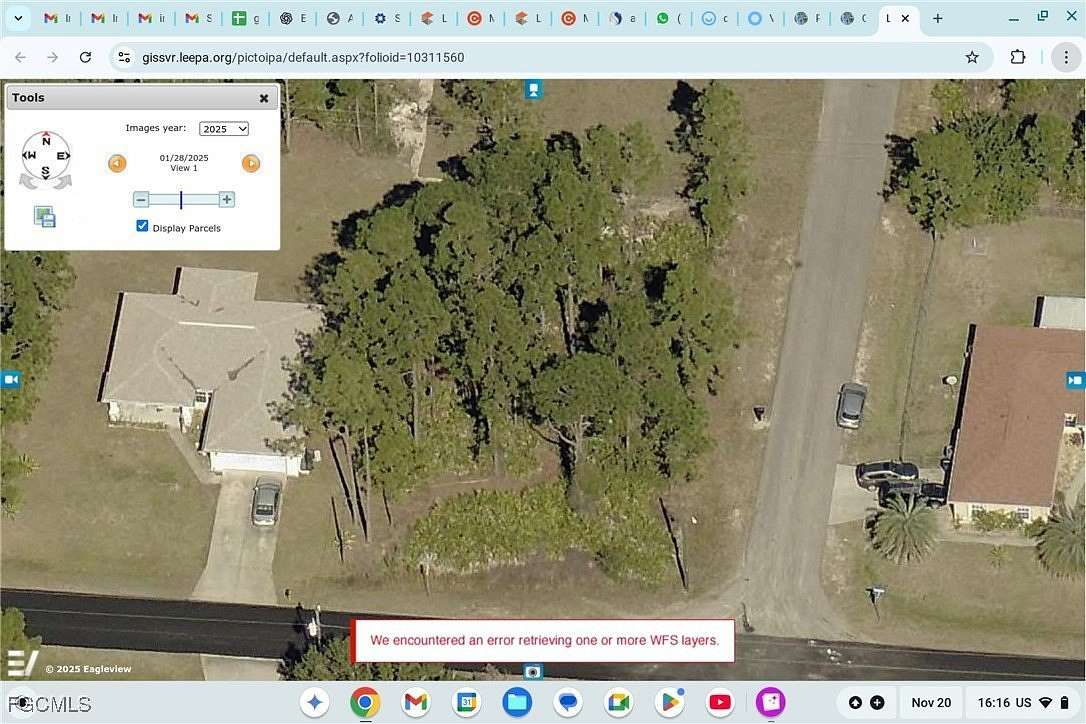The width and height of the screenshot is (1086, 724).
Task: Rotate the map using the compass rose
Action: 46,155
